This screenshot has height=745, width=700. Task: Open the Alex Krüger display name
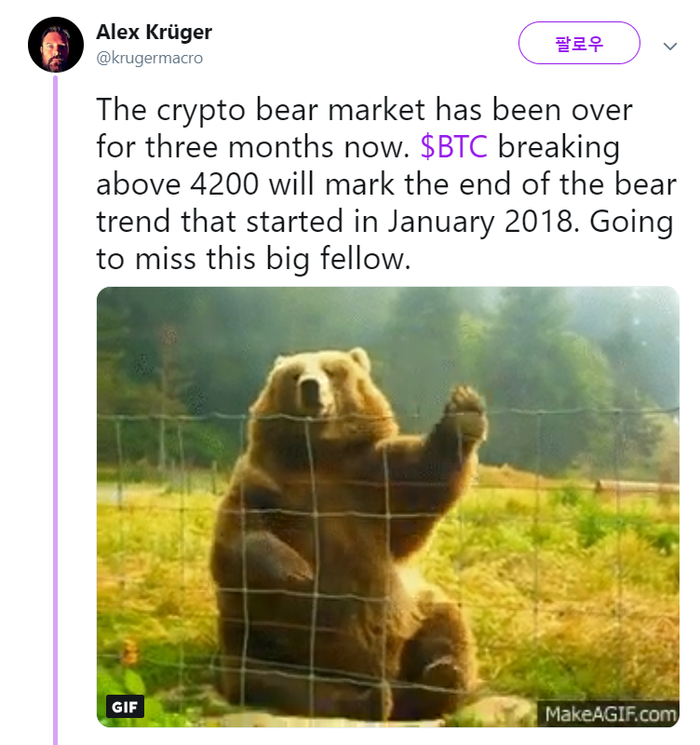pos(154,32)
